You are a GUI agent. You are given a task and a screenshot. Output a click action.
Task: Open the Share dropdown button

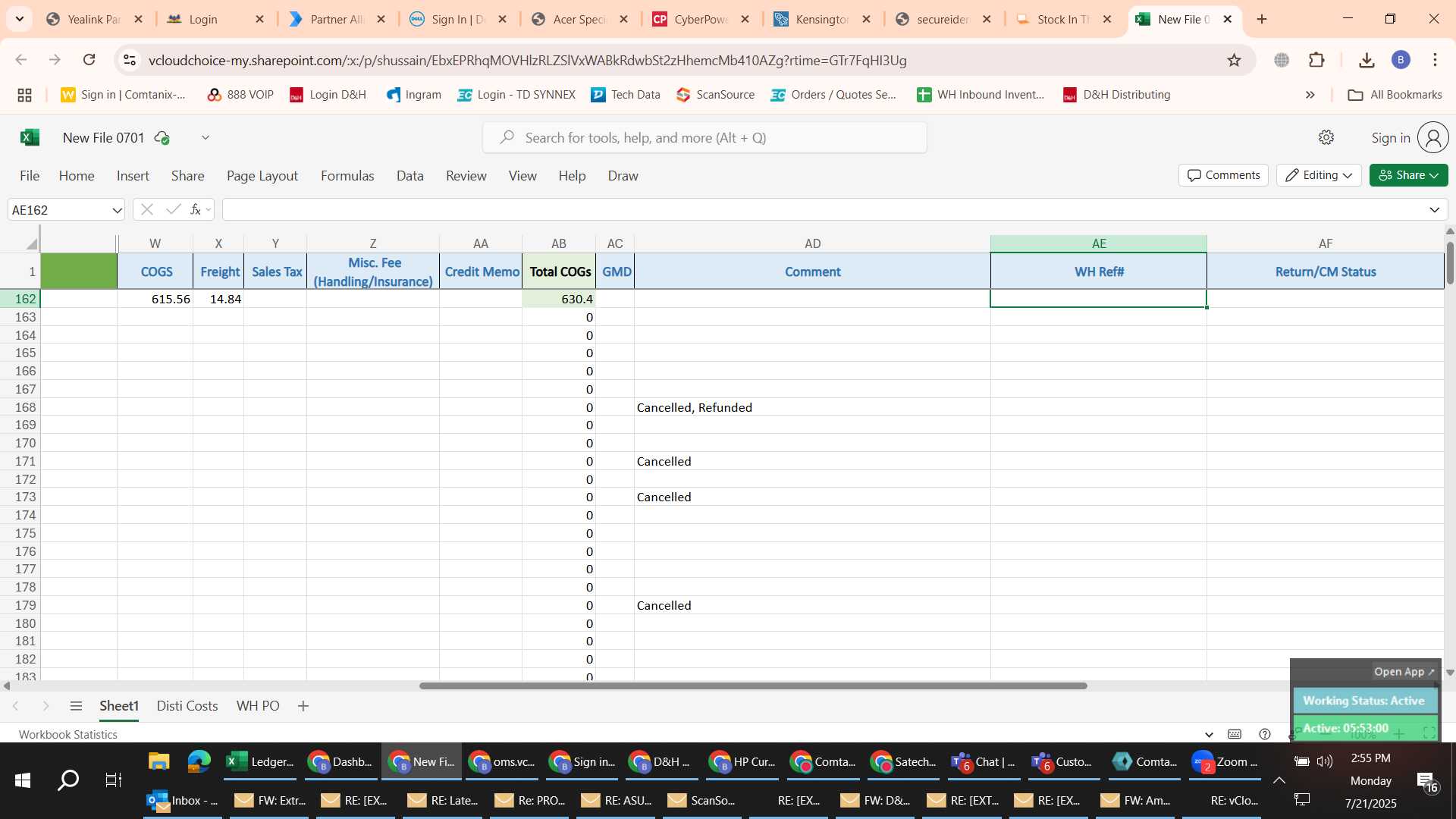[x=1408, y=175]
